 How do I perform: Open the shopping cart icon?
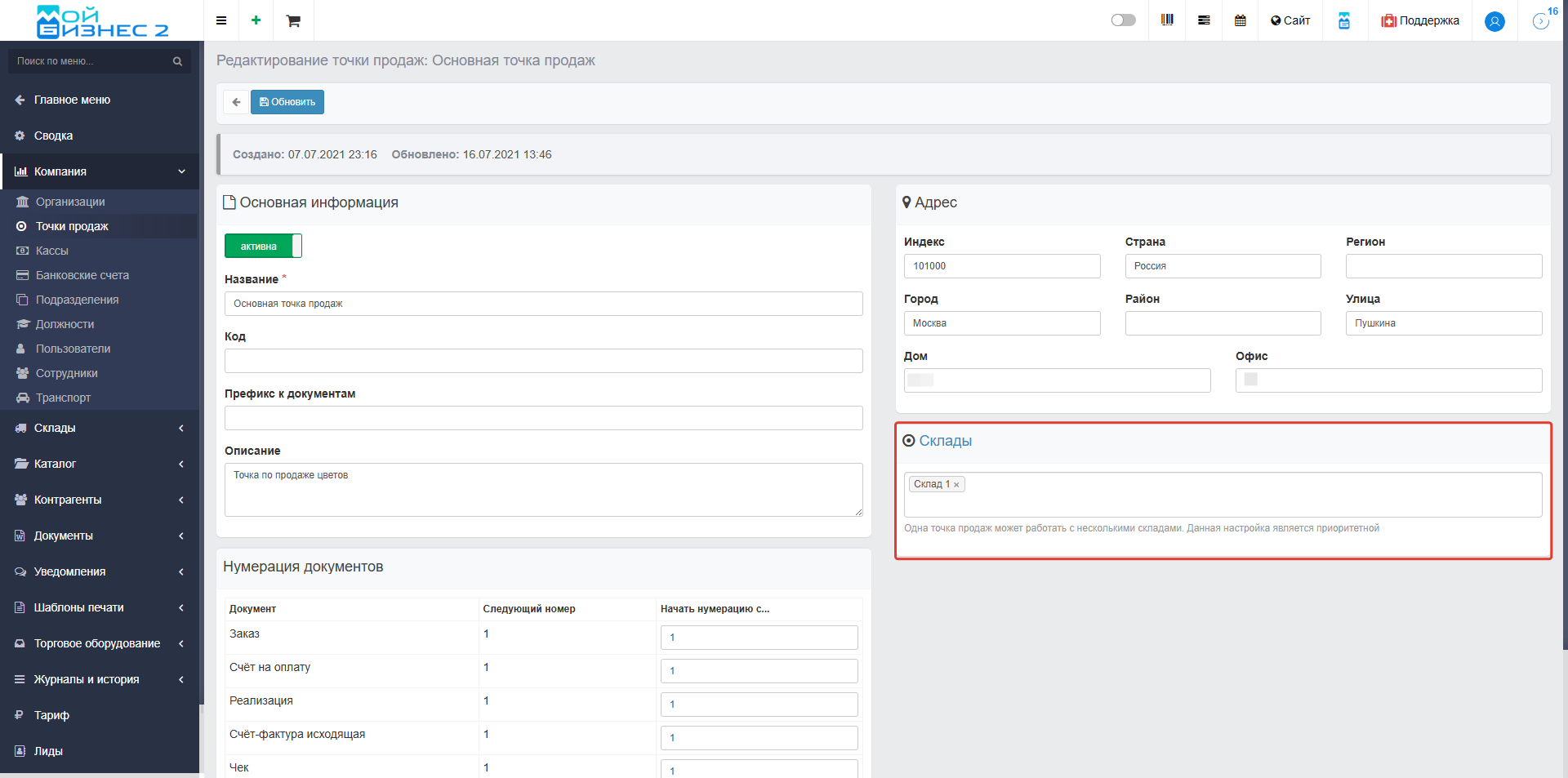[293, 20]
